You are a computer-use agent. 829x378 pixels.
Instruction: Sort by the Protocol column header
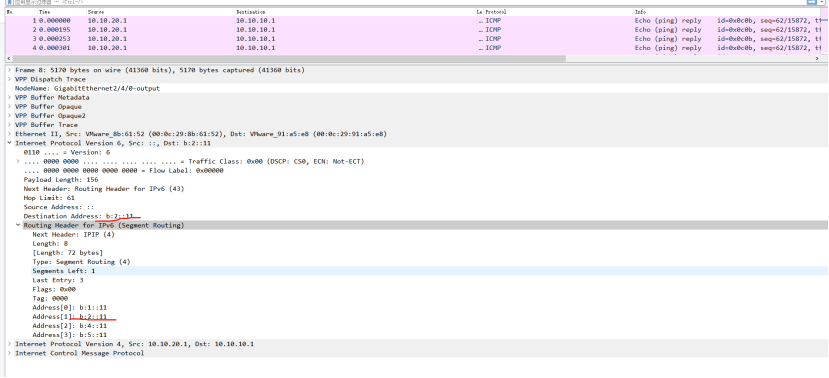pyautogui.click(x=495, y=12)
